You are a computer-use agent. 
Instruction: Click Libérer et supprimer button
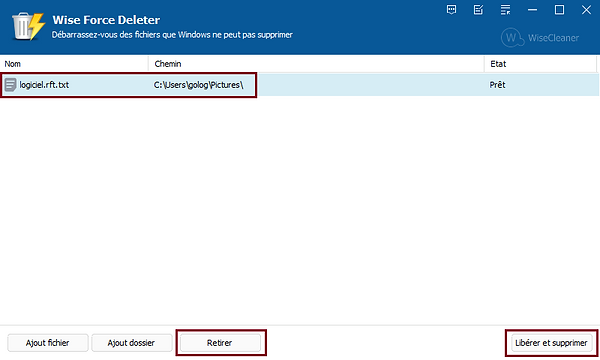[x=551, y=343]
